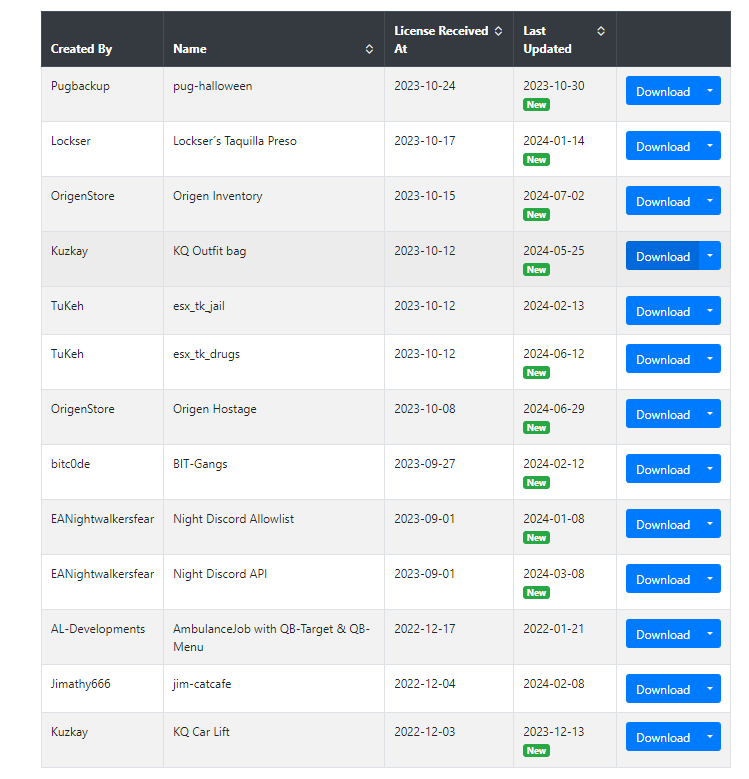Click New badge in Origen Hostage row
Image resolution: width=749 pixels, height=779 pixels.
536,428
